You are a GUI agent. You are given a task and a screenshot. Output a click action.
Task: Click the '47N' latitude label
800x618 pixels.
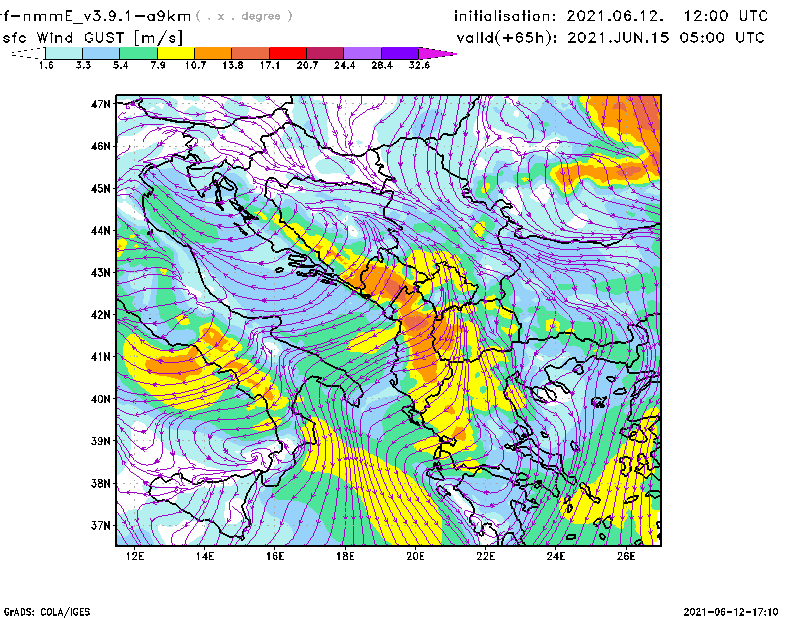[101, 104]
